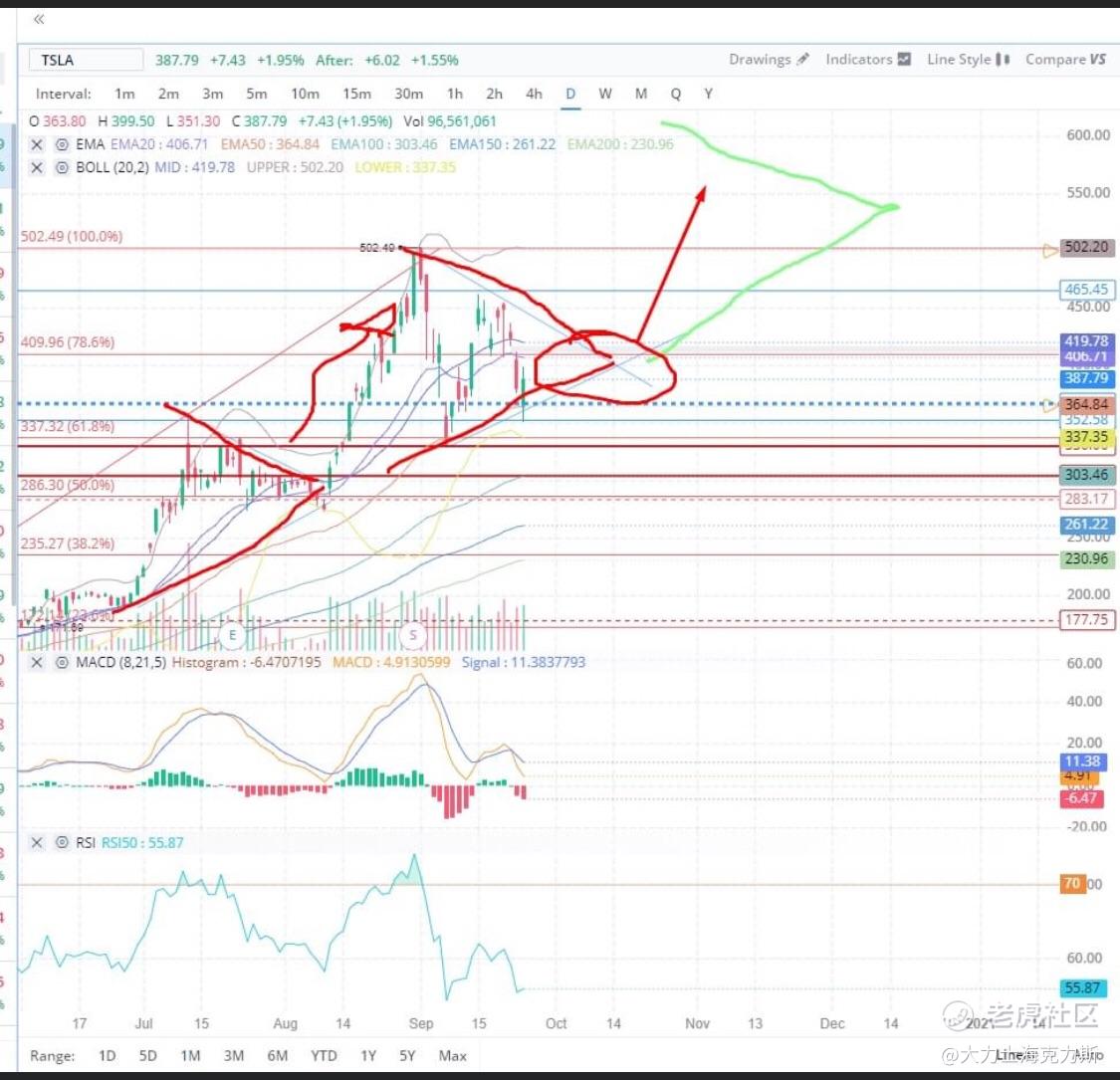Select the 2m interval

168,94
